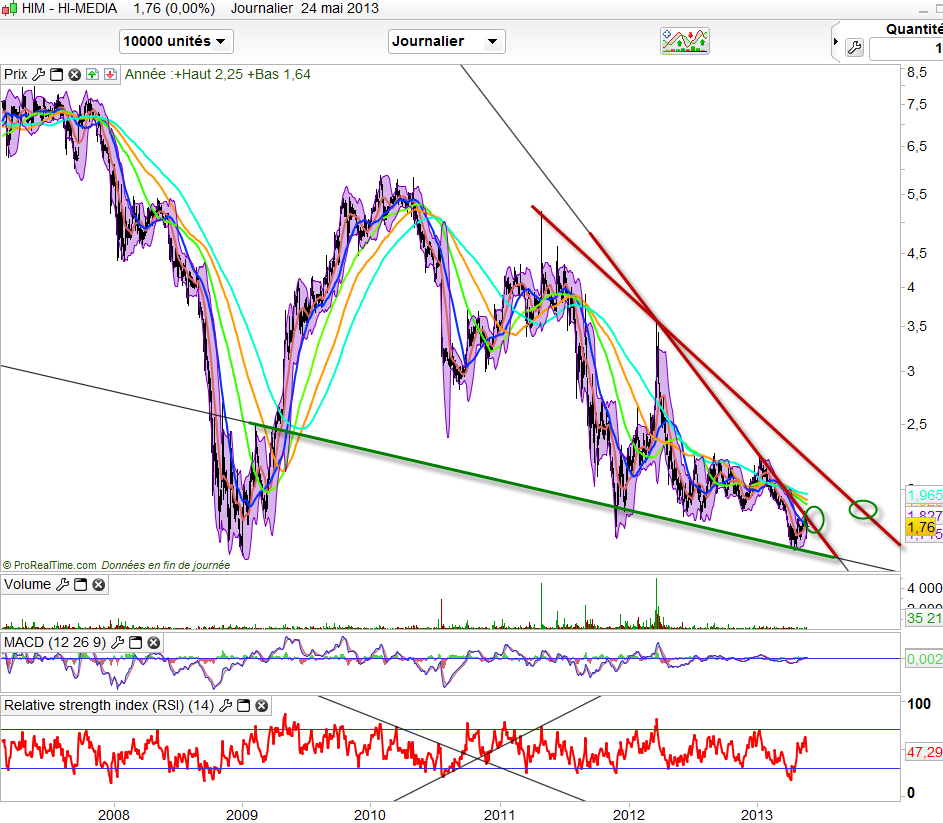Viewport: 943px width, 823px height.
Task: Open the 10000 unités dropdown
Action: [176, 41]
